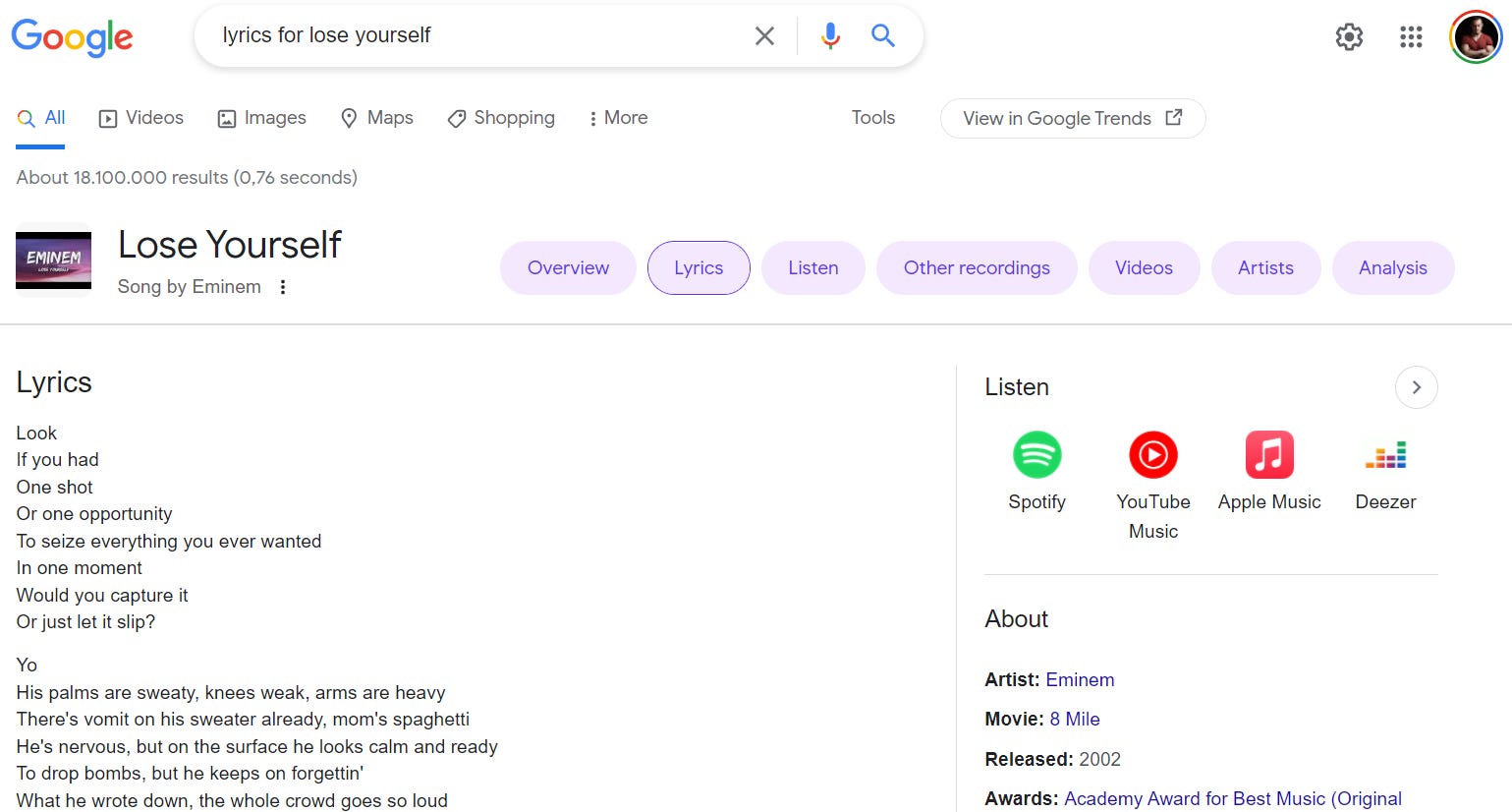Select the Overview chip
The height and width of the screenshot is (812, 1512).
(x=568, y=267)
